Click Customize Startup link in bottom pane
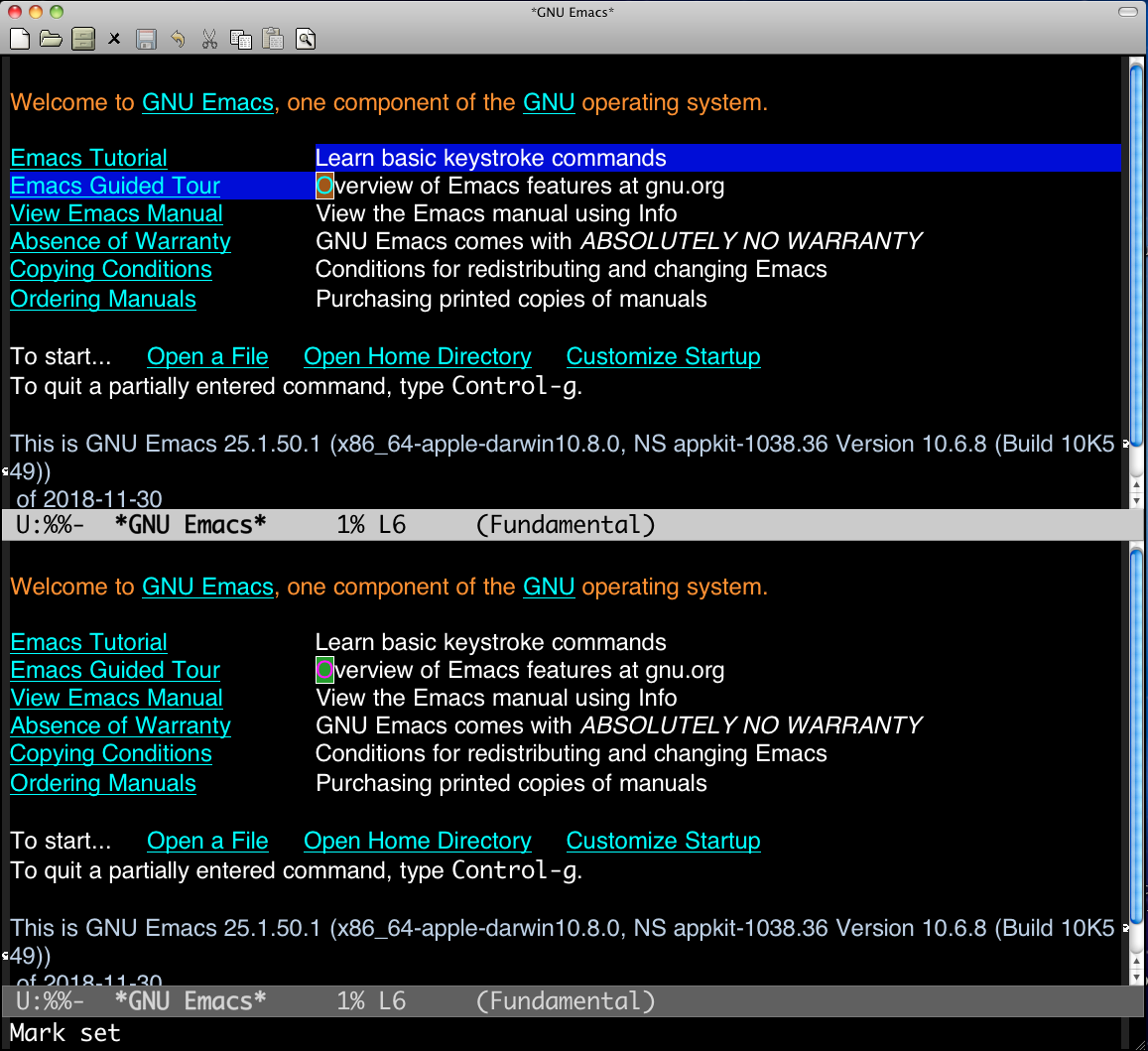The width and height of the screenshot is (1148, 1051). pos(664,841)
